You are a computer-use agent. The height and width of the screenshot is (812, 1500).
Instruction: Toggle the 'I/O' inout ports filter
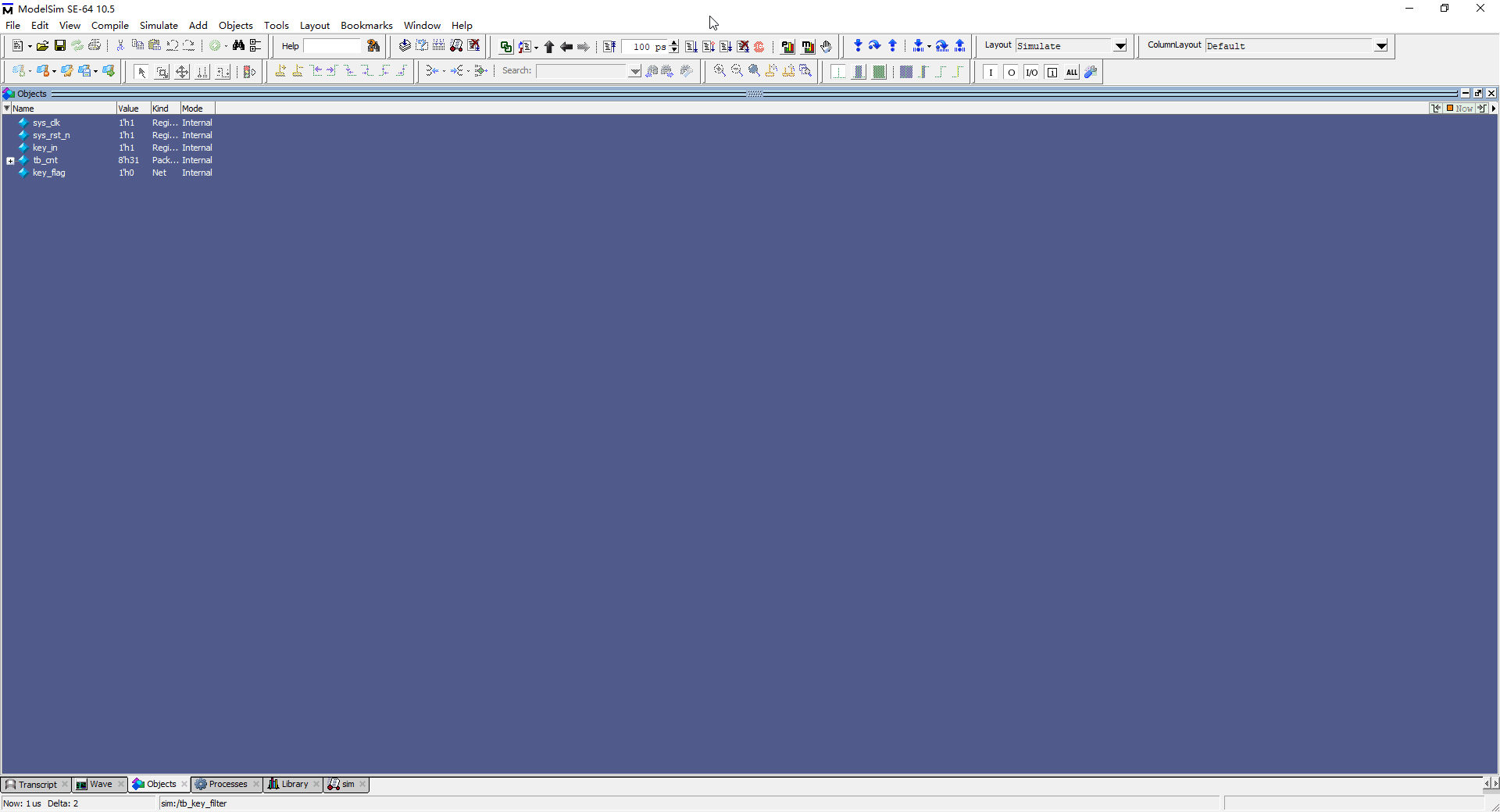point(1031,72)
